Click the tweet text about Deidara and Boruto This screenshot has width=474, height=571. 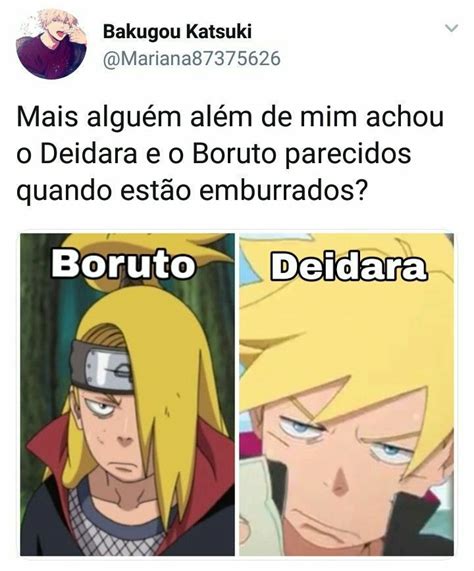pyautogui.click(x=230, y=154)
